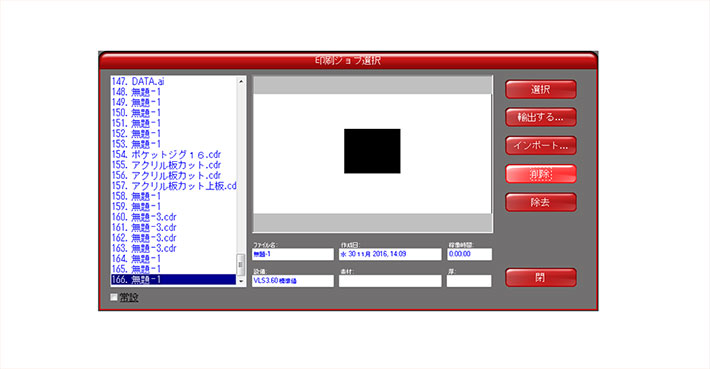Select job 147. DATA.ai
Image resolution: width=710 pixels, height=369 pixels.
point(174,81)
